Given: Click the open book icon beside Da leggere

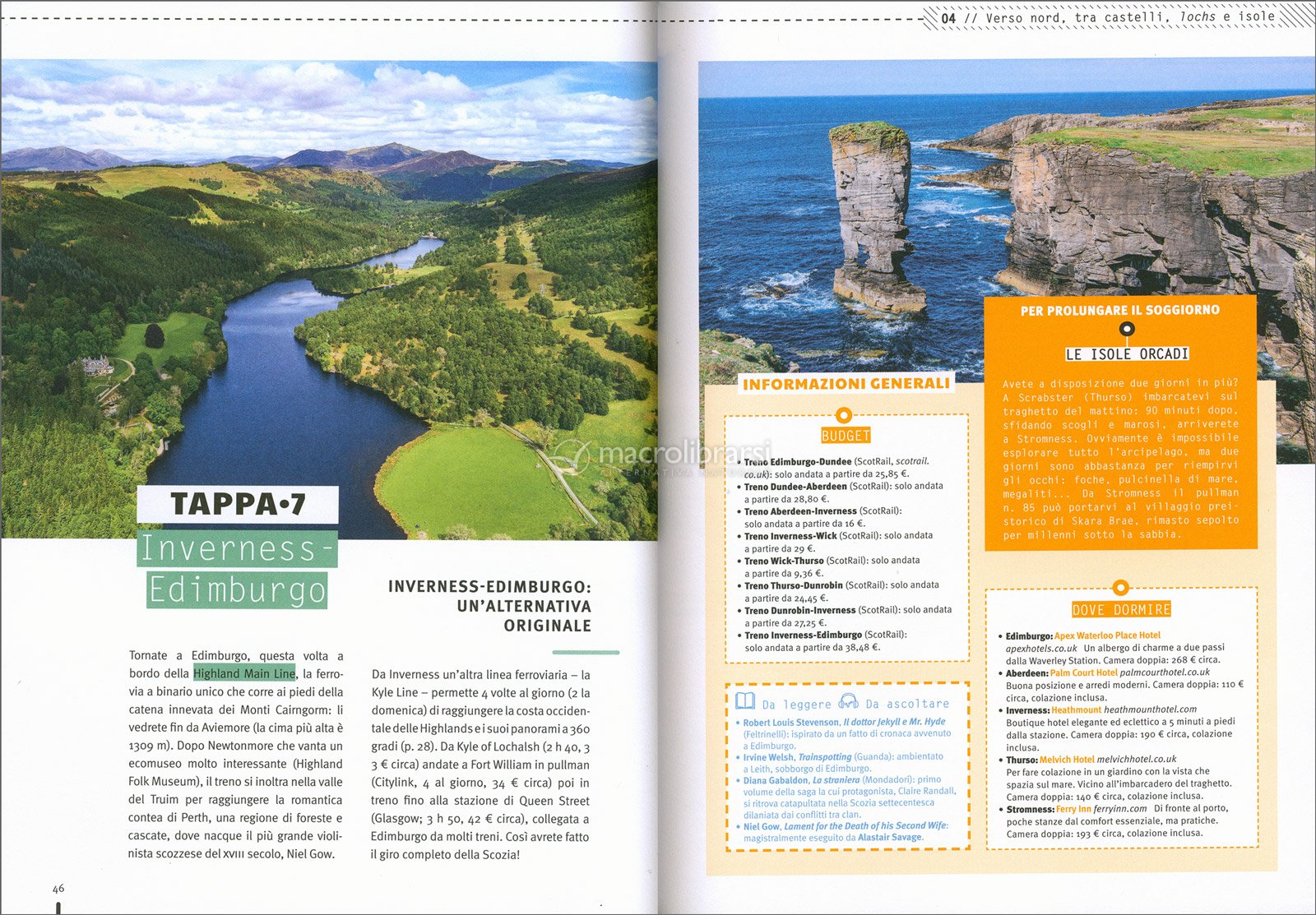Looking at the screenshot, I should [x=745, y=700].
